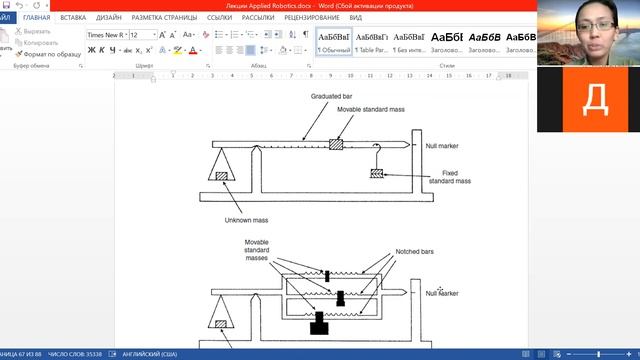Apply the red font color
The image size is (640, 360).
(193, 50)
